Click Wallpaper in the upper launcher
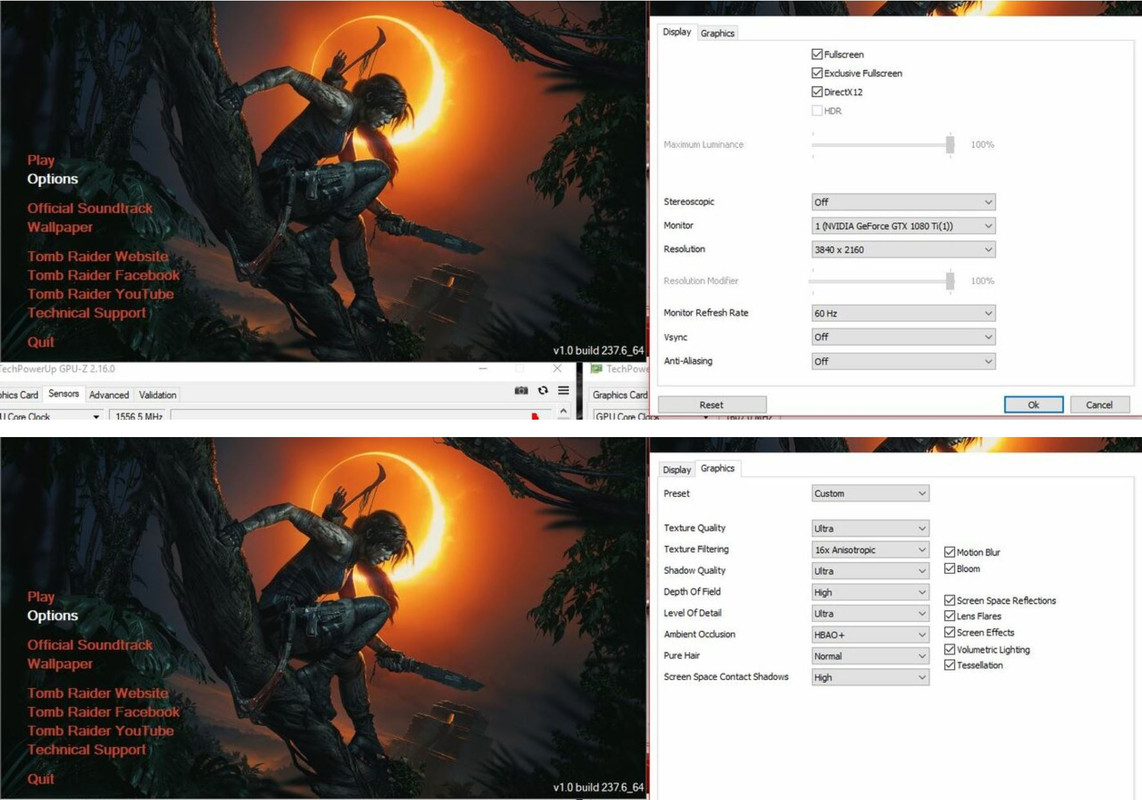Image resolution: width=1142 pixels, height=800 pixels. (x=60, y=227)
